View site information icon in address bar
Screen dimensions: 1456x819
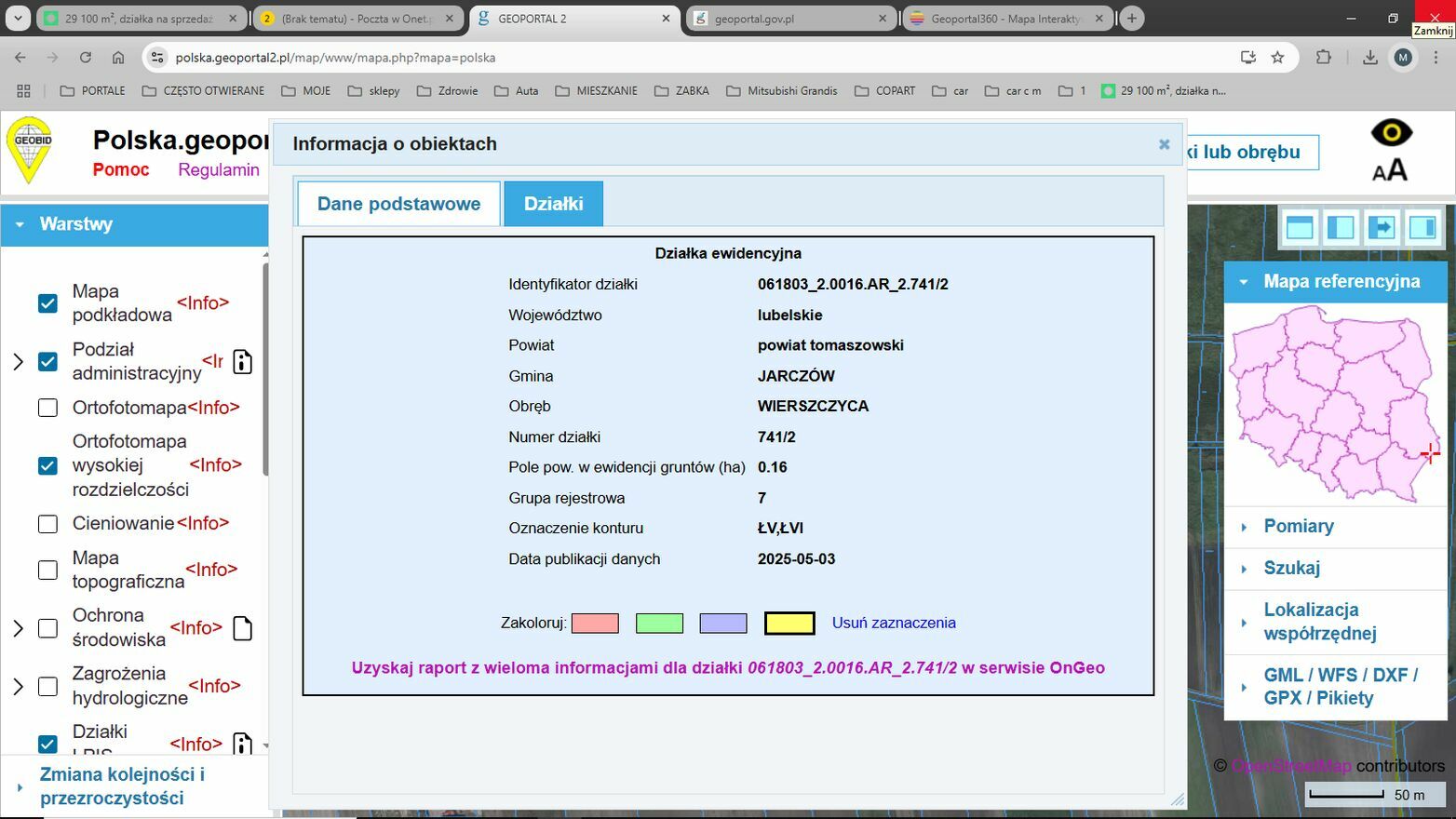tap(156, 58)
